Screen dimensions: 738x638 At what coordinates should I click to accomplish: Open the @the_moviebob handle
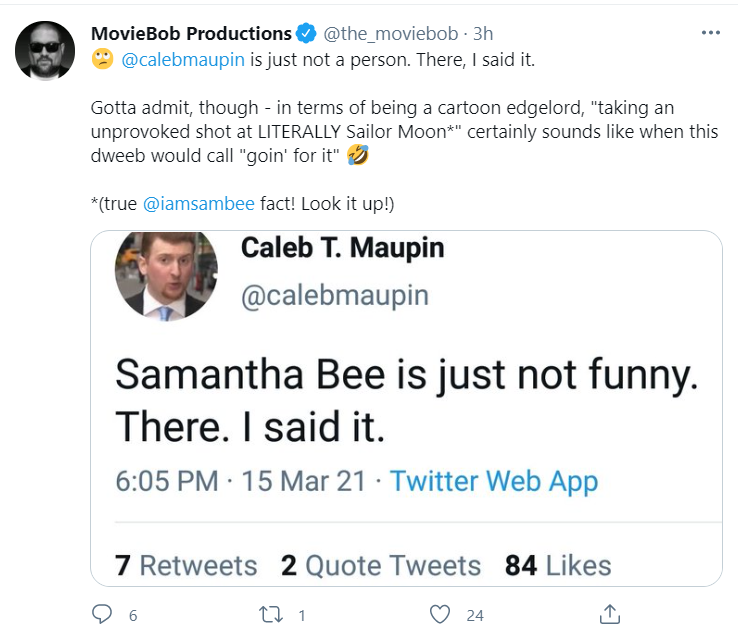tap(391, 33)
